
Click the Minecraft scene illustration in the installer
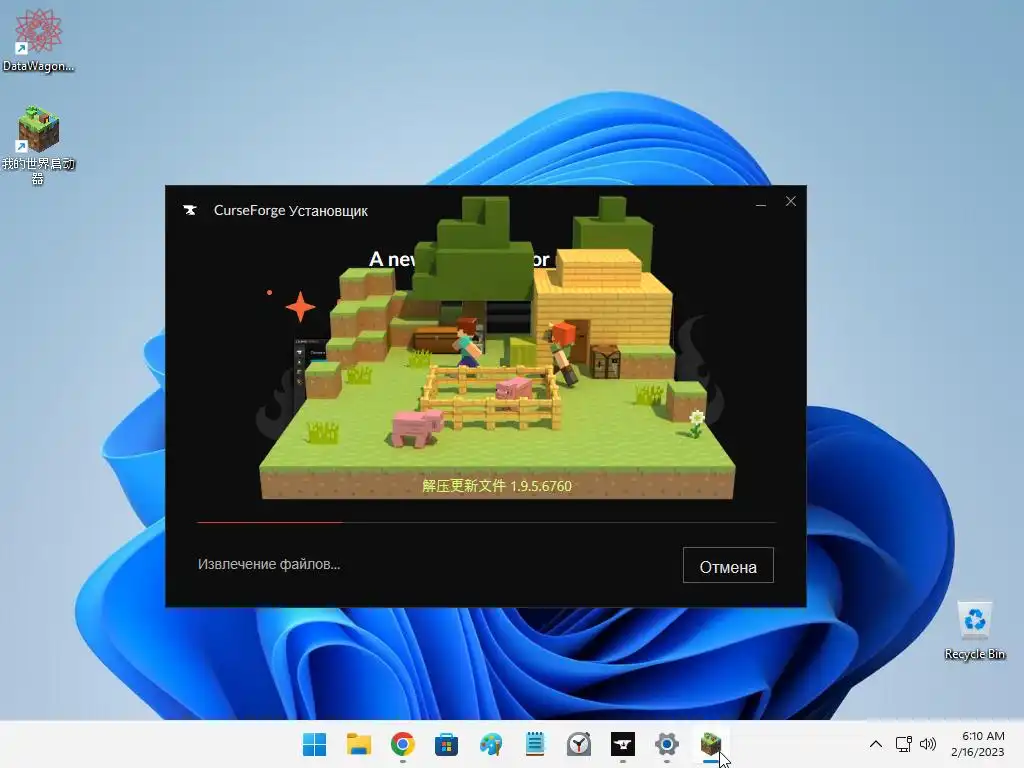tap(497, 348)
